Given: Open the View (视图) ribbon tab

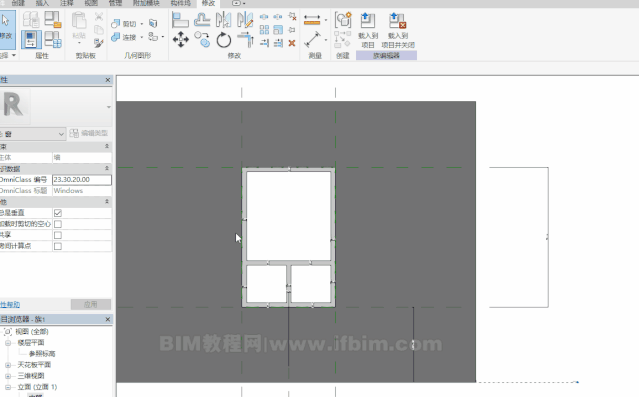Looking at the screenshot, I should [x=91, y=3].
